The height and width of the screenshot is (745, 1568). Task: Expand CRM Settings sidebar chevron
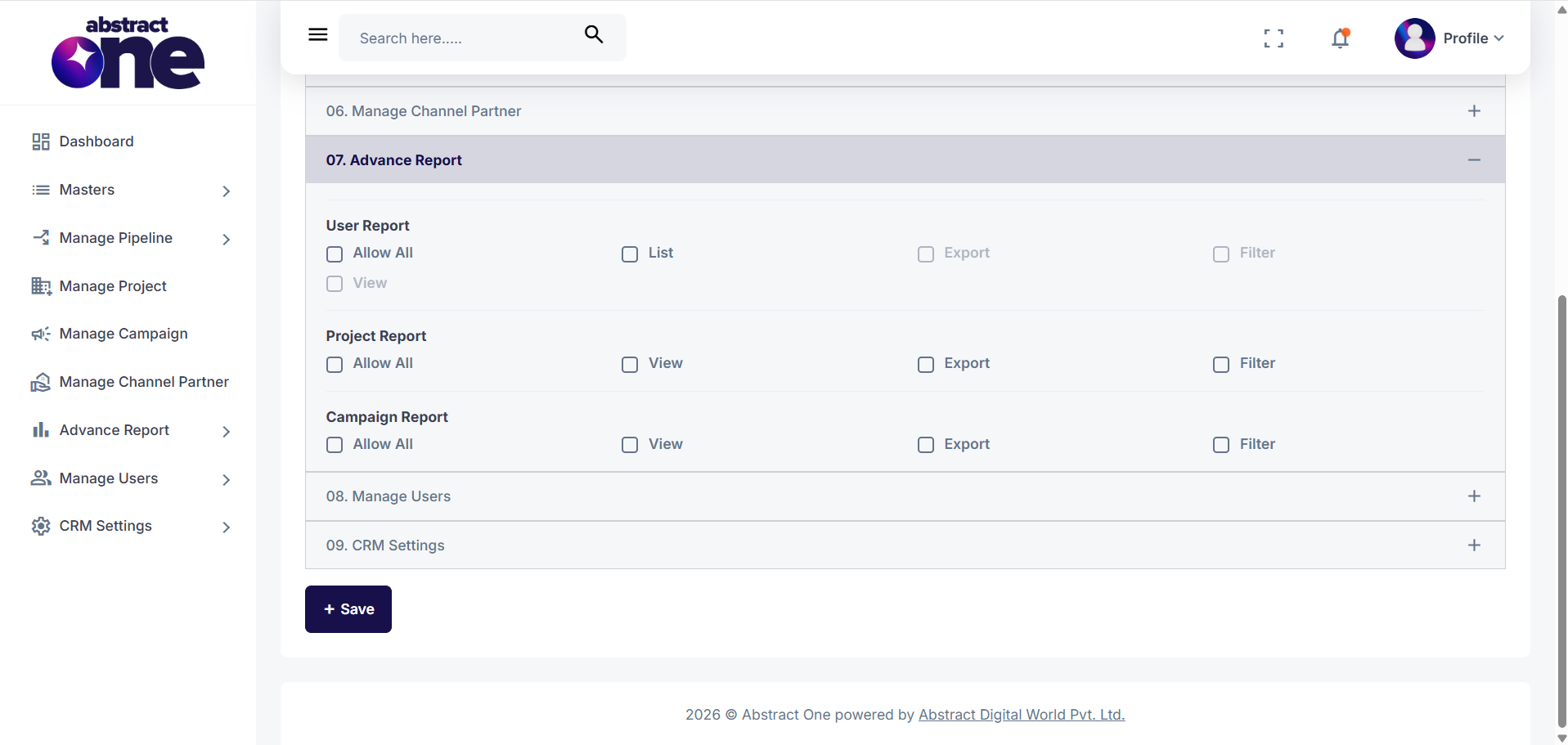pos(227,527)
